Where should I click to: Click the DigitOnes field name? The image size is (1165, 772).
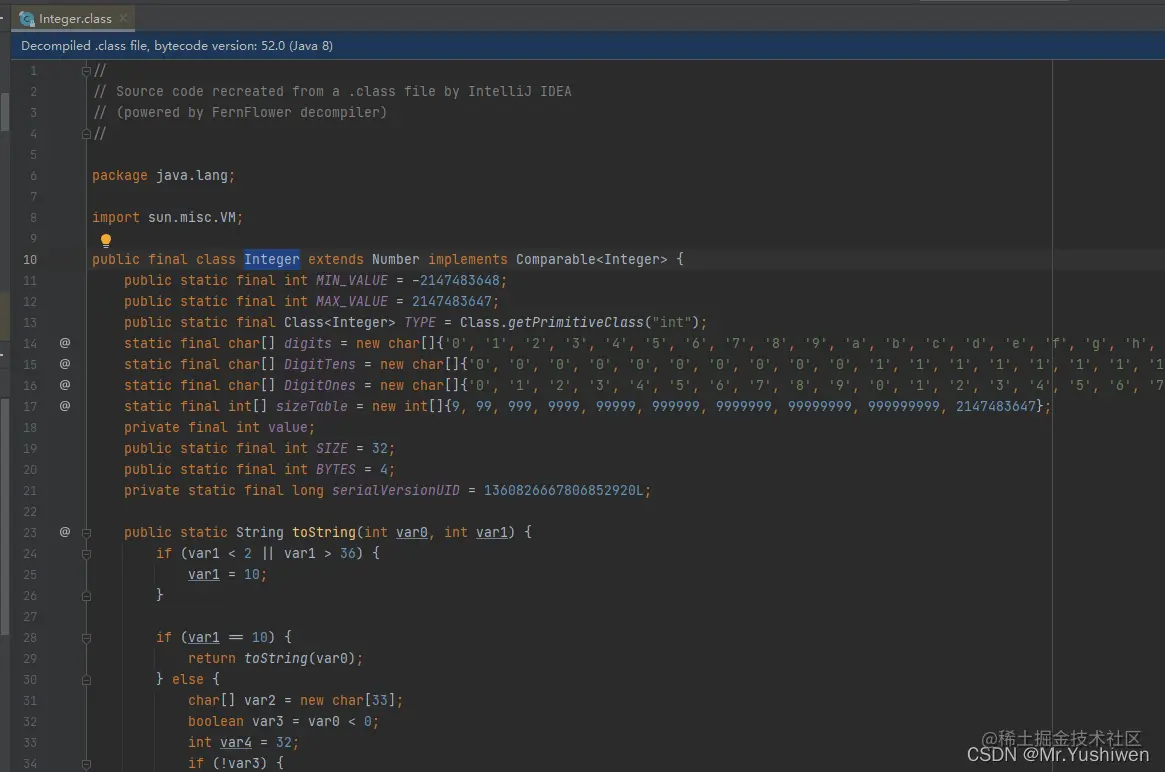(319, 385)
